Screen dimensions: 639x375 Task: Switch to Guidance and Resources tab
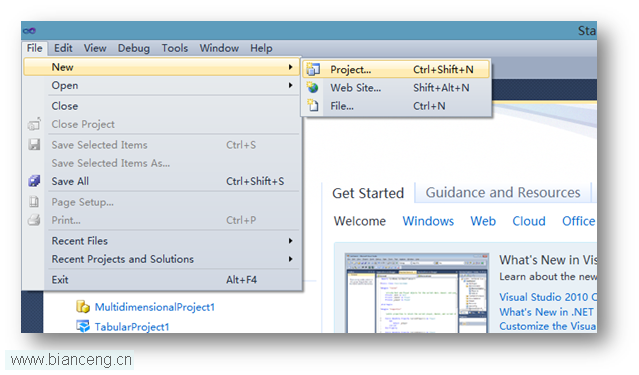[x=503, y=192]
